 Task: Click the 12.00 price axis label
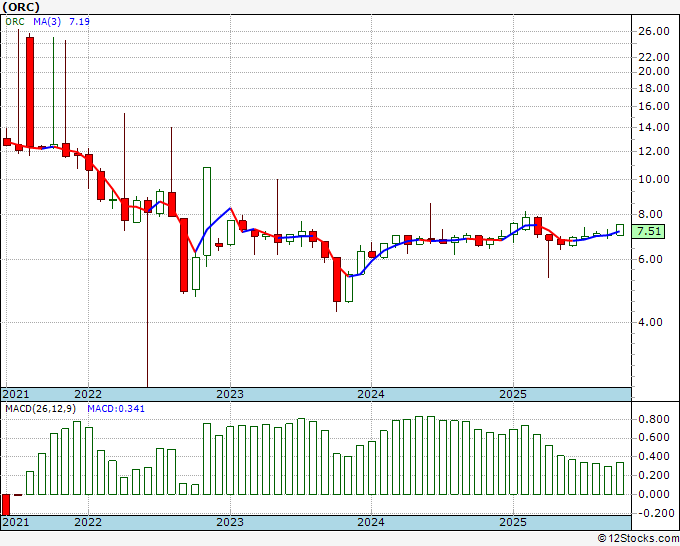(x=654, y=151)
